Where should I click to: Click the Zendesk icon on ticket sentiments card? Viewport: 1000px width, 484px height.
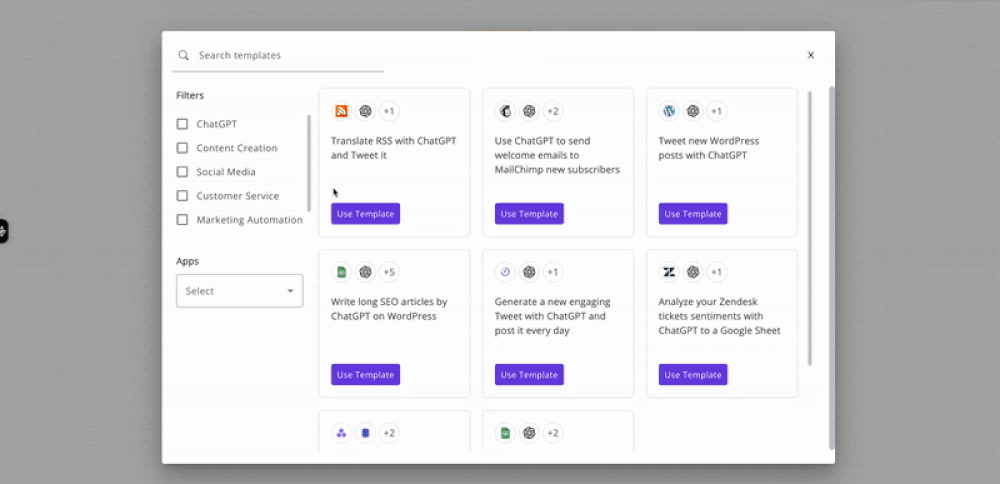coord(670,272)
